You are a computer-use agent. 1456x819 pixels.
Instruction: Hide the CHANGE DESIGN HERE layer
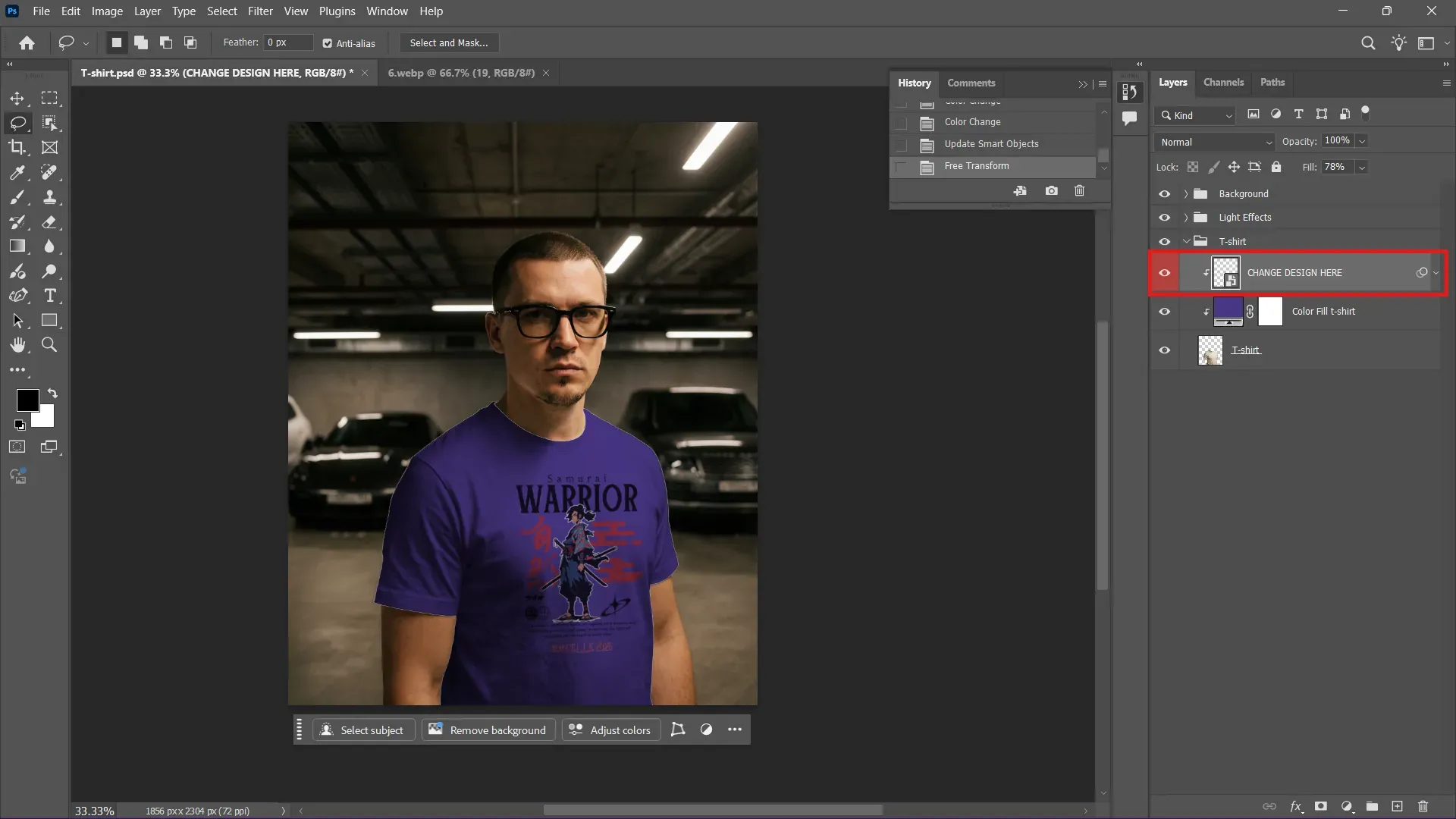point(1165,272)
